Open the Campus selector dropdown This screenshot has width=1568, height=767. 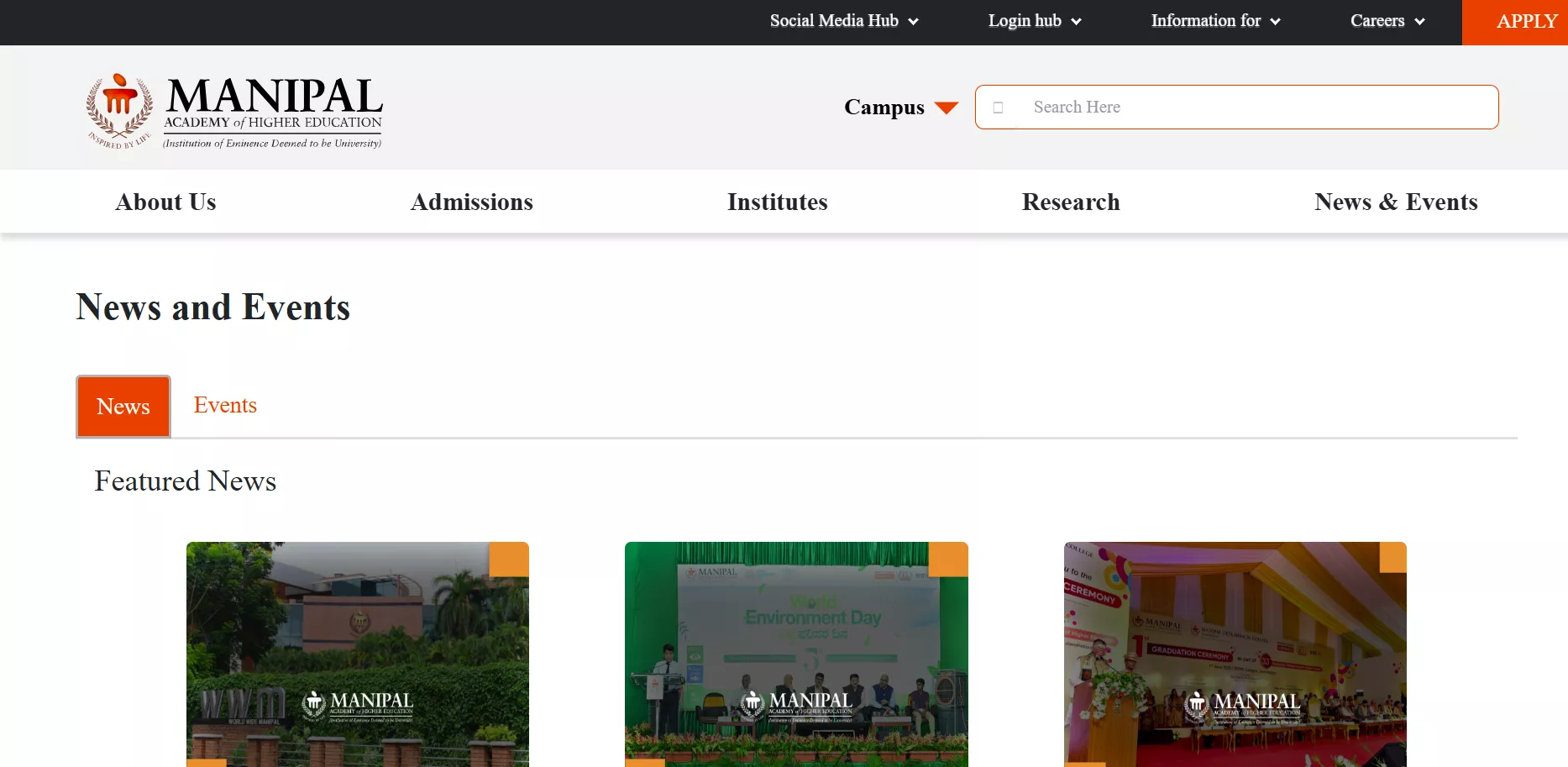click(901, 108)
